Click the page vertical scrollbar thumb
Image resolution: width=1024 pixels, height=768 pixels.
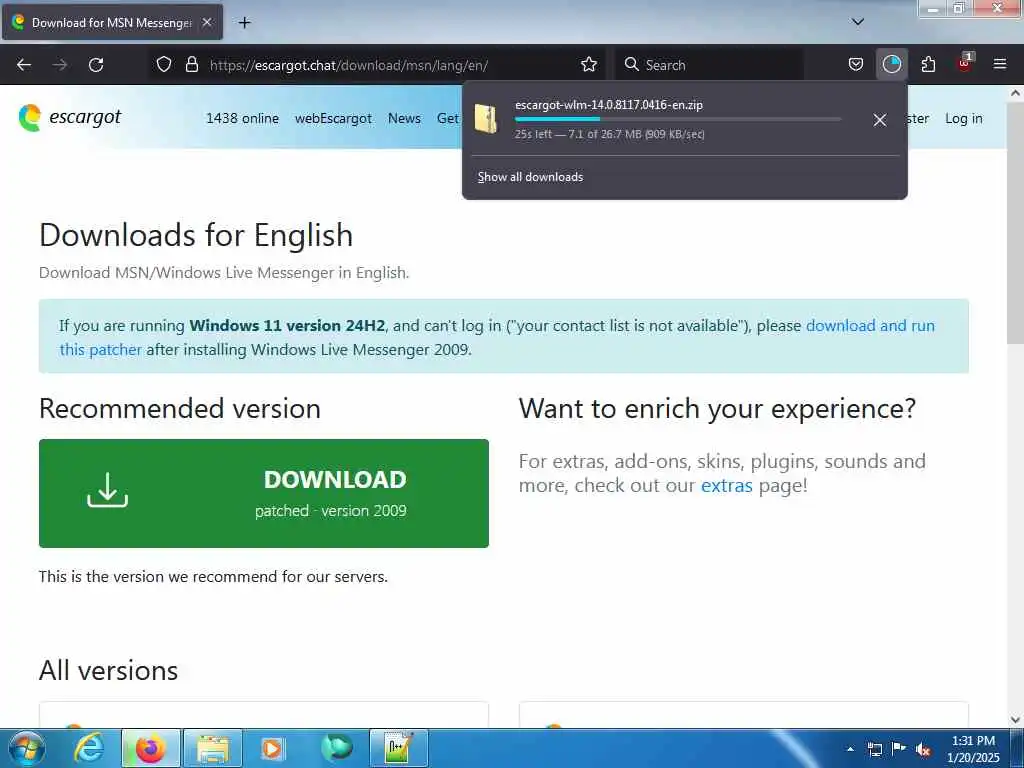click(1015, 222)
